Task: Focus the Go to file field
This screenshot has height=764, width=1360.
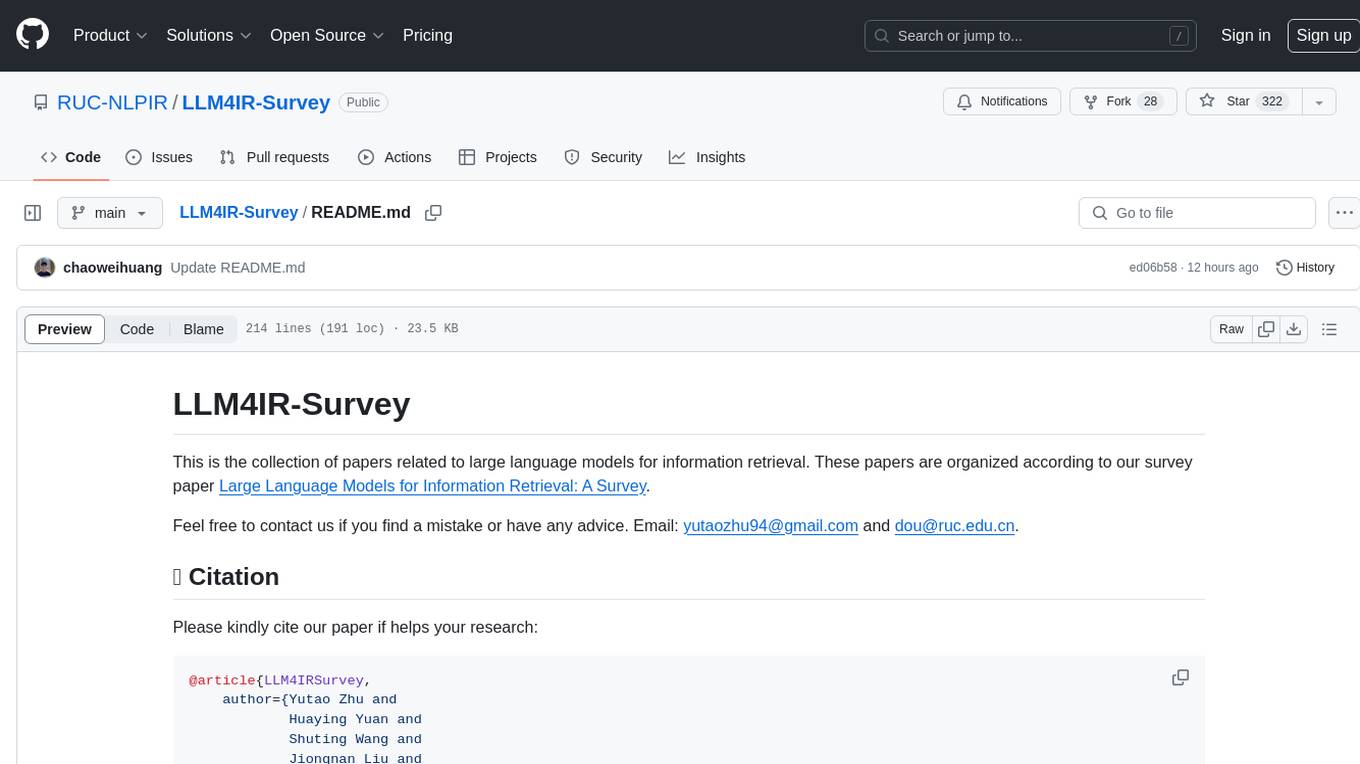Action: coord(1197,213)
